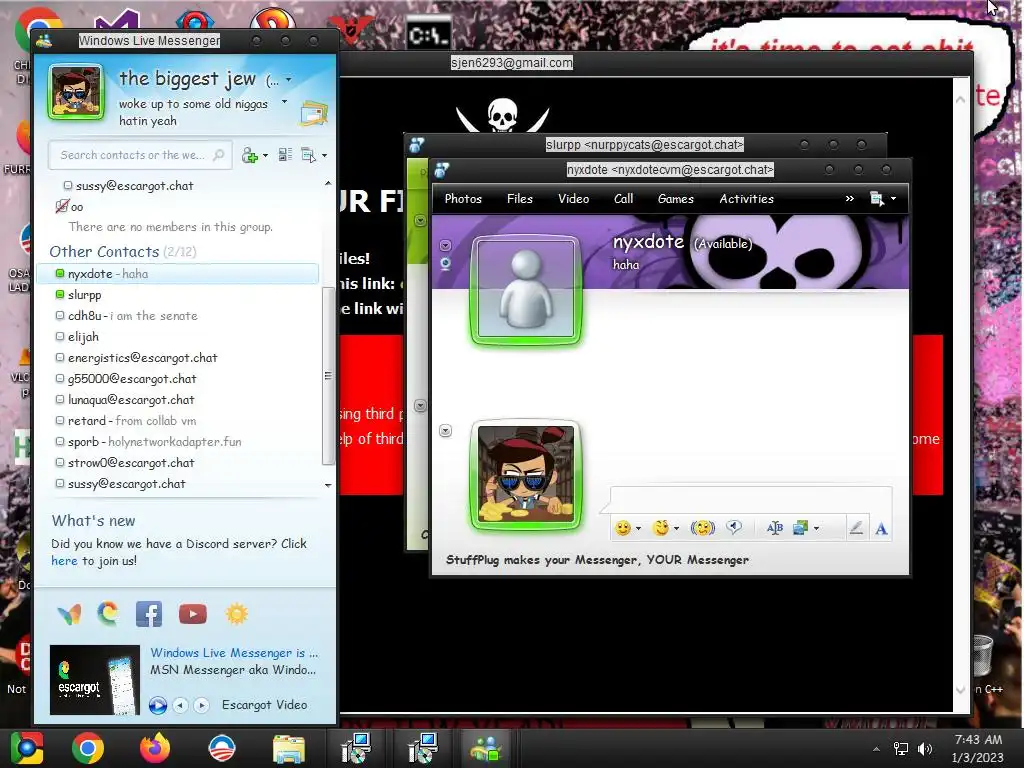
Task: Hide nyxdote's display picture using arrow
Action: [445, 246]
